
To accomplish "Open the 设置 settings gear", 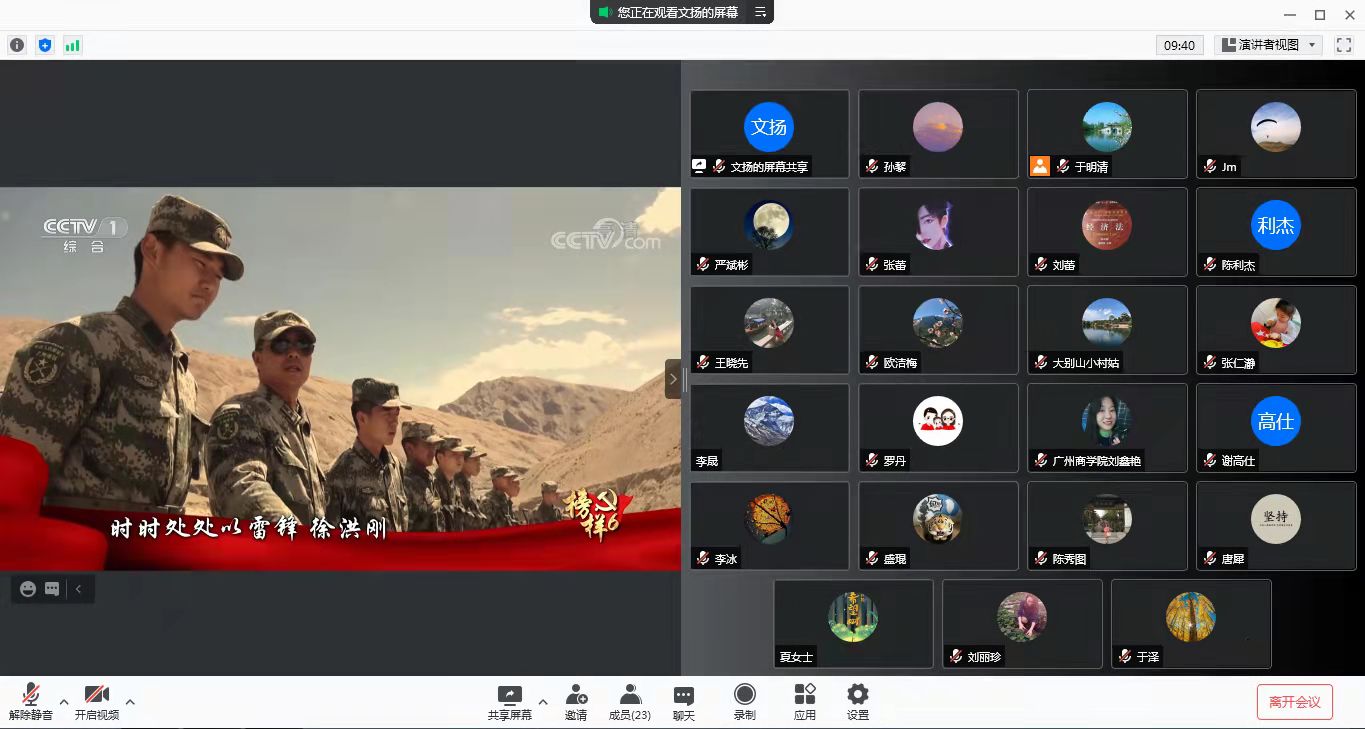I will click(857, 700).
